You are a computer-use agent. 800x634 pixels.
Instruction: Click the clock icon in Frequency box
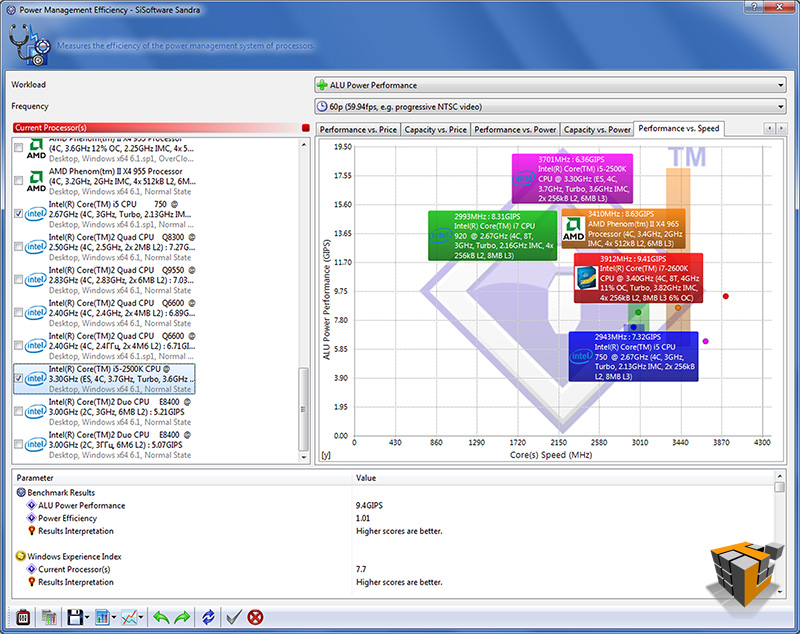[322, 106]
